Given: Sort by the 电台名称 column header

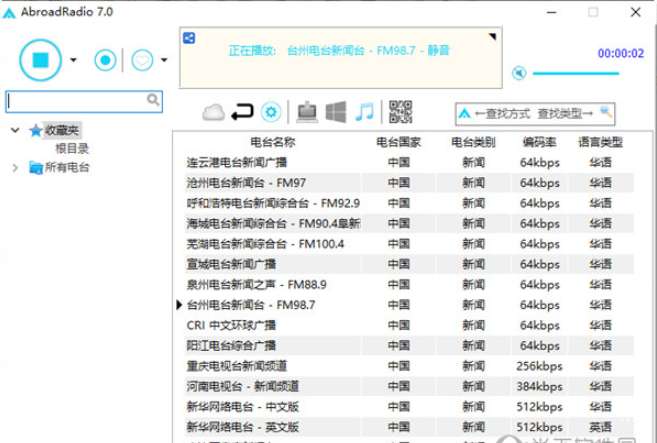Looking at the screenshot, I should point(273,142).
